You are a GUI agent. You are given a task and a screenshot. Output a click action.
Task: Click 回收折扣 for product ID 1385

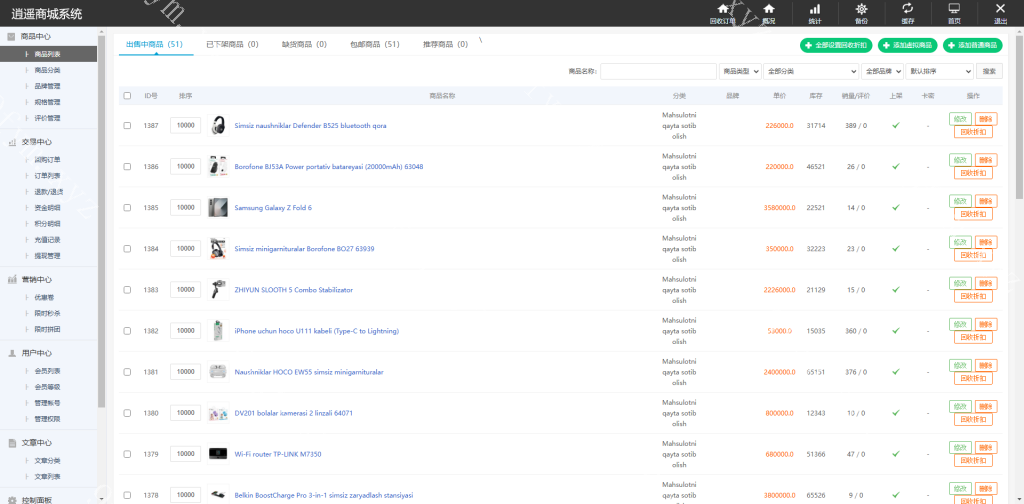973,214
